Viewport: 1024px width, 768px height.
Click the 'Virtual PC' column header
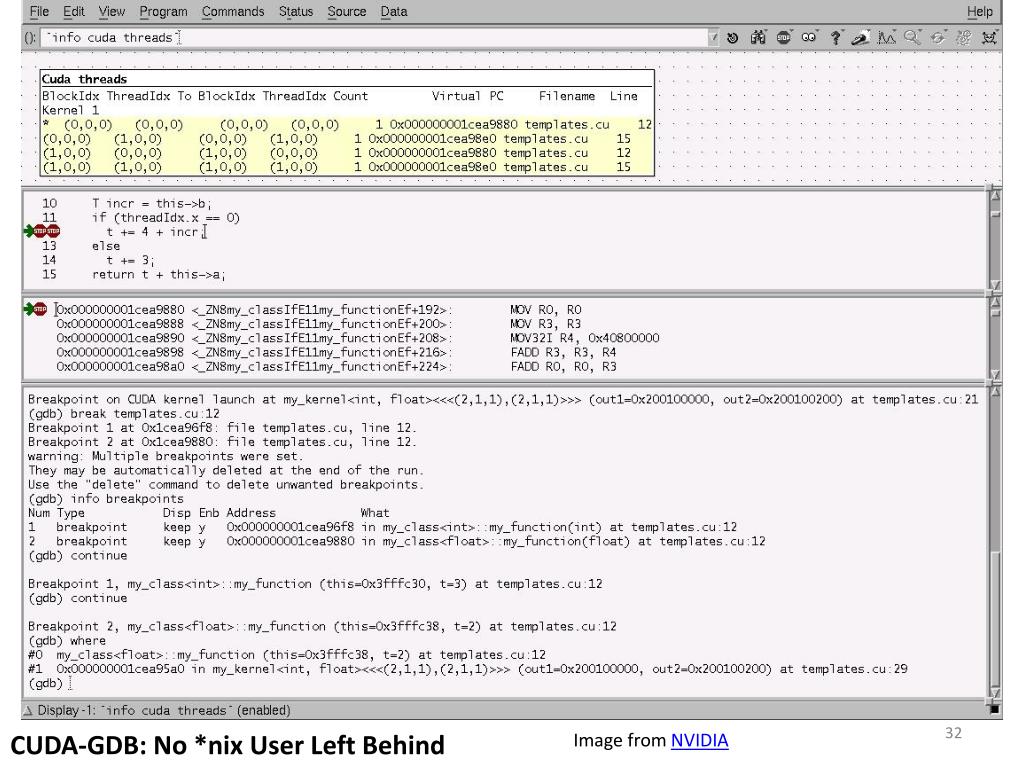click(x=468, y=96)
